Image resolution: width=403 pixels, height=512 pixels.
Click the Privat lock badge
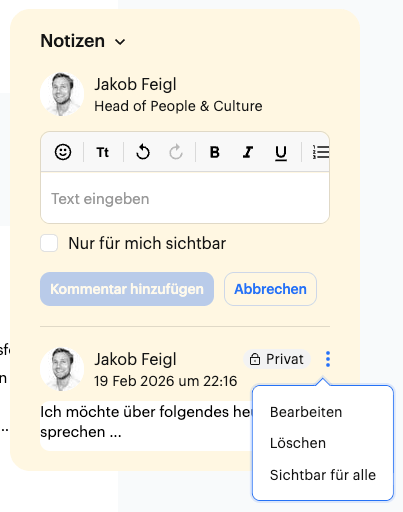point(277,359)
